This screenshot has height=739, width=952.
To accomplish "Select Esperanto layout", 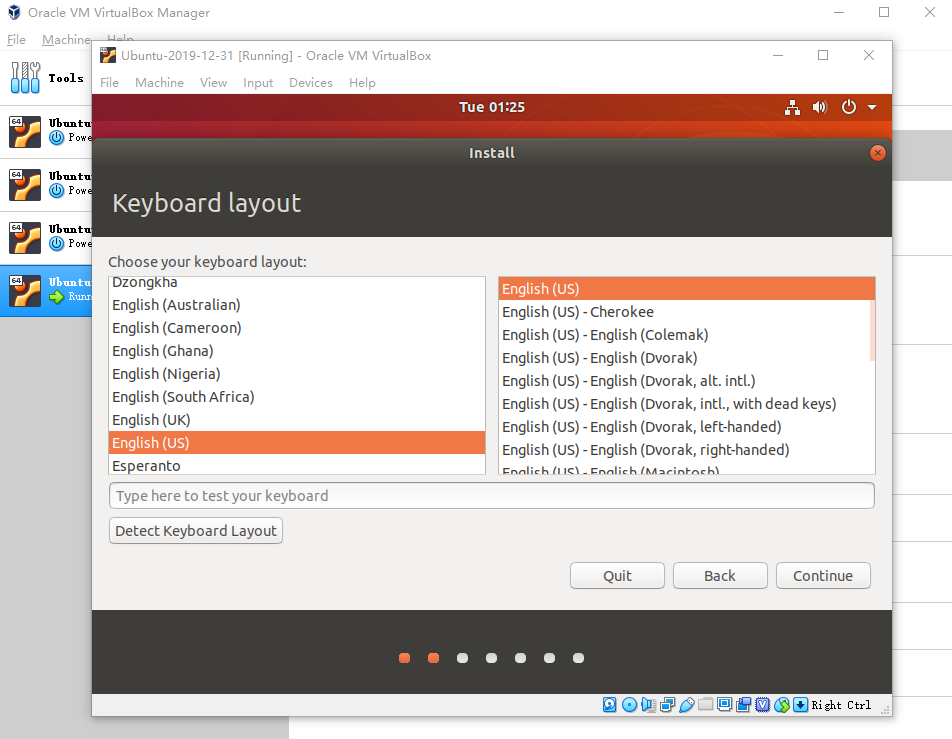I will pyautogui.click(x=297, y=465).
